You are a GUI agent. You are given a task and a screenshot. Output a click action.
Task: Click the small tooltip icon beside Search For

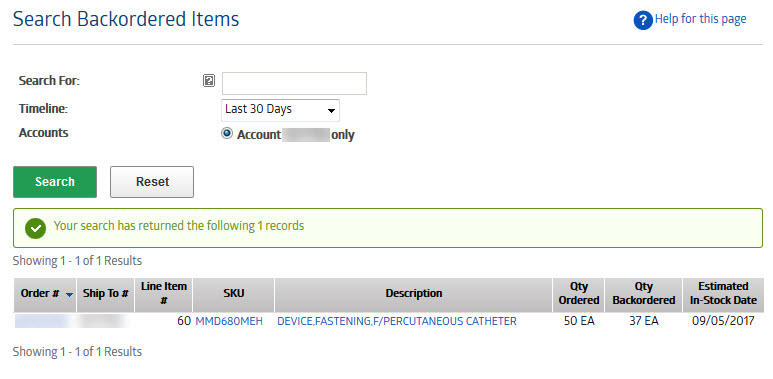(209, 81)
